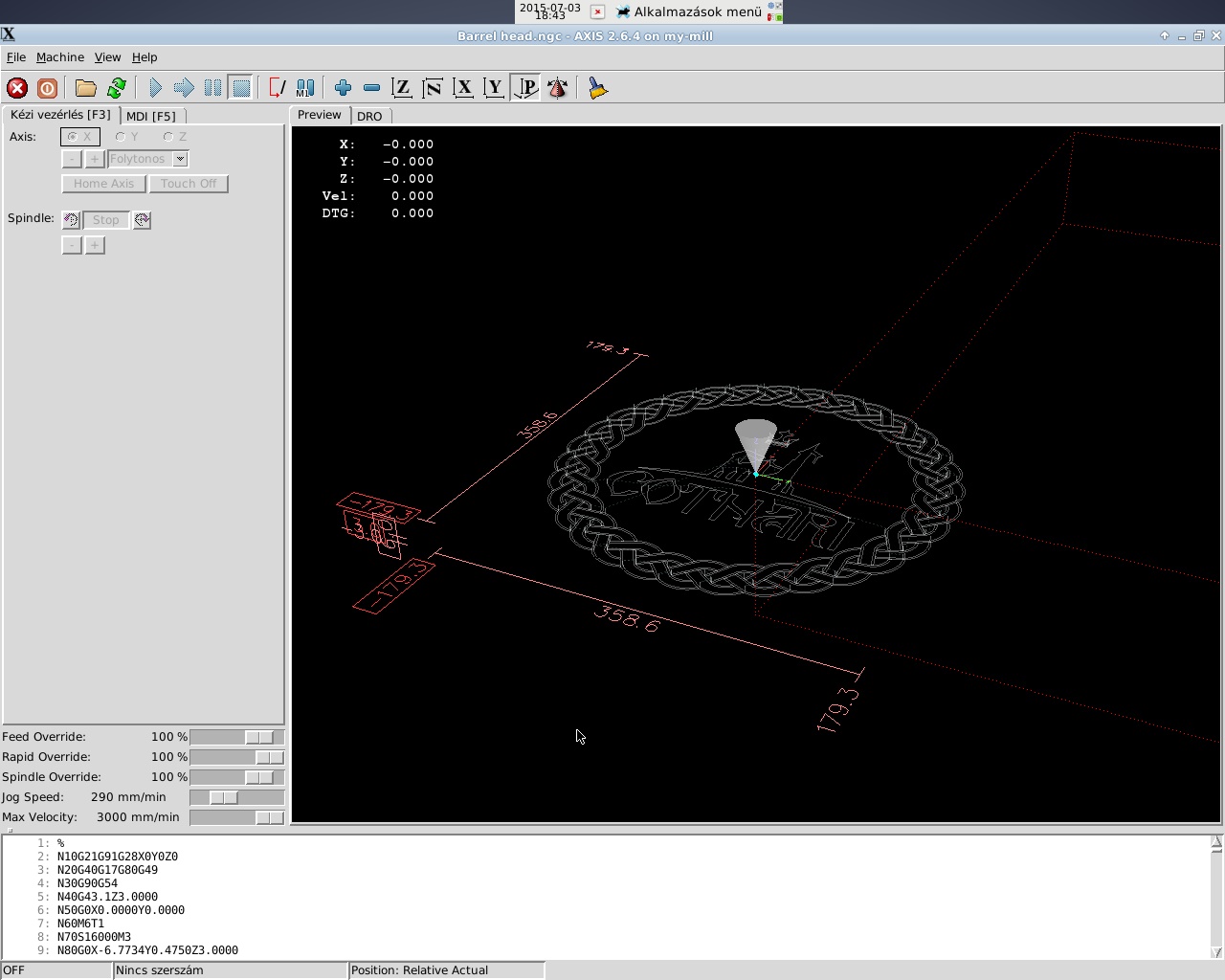Open the File menu

pyautogui.click(x=16, y=57)
